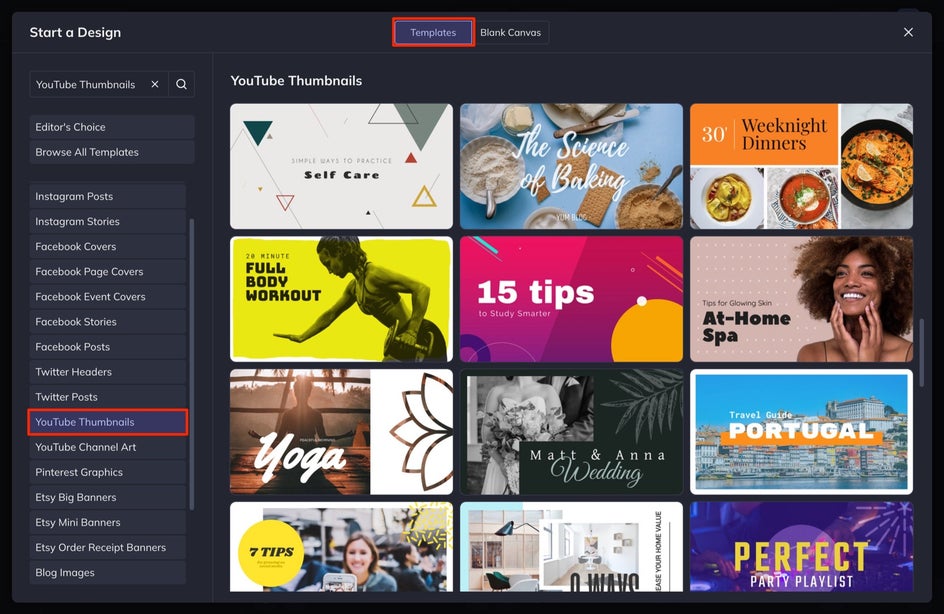Image resolution: width=944 pixels, height=614 pixels.
Task: Choose the Twitter Headers category
Action: (x=107, y=372)
